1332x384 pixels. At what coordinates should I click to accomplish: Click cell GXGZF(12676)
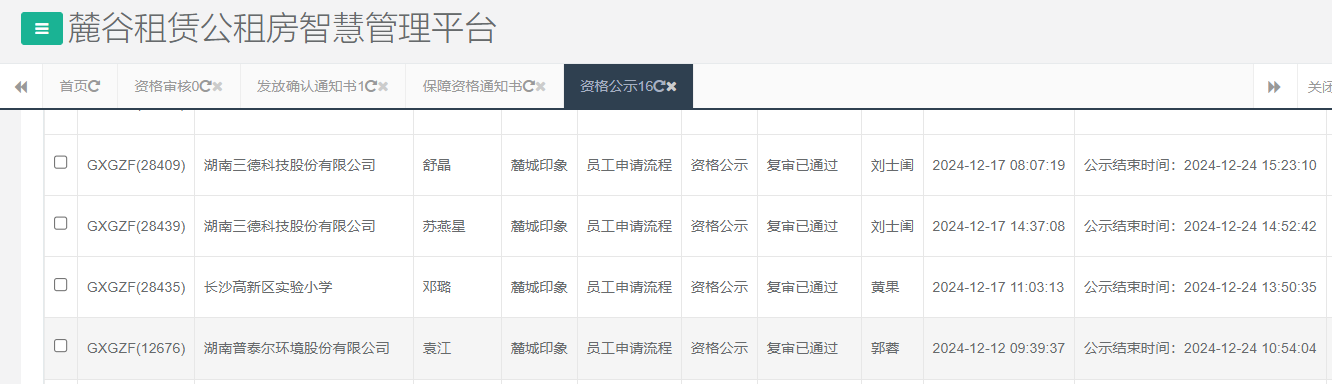pos(136,348)
